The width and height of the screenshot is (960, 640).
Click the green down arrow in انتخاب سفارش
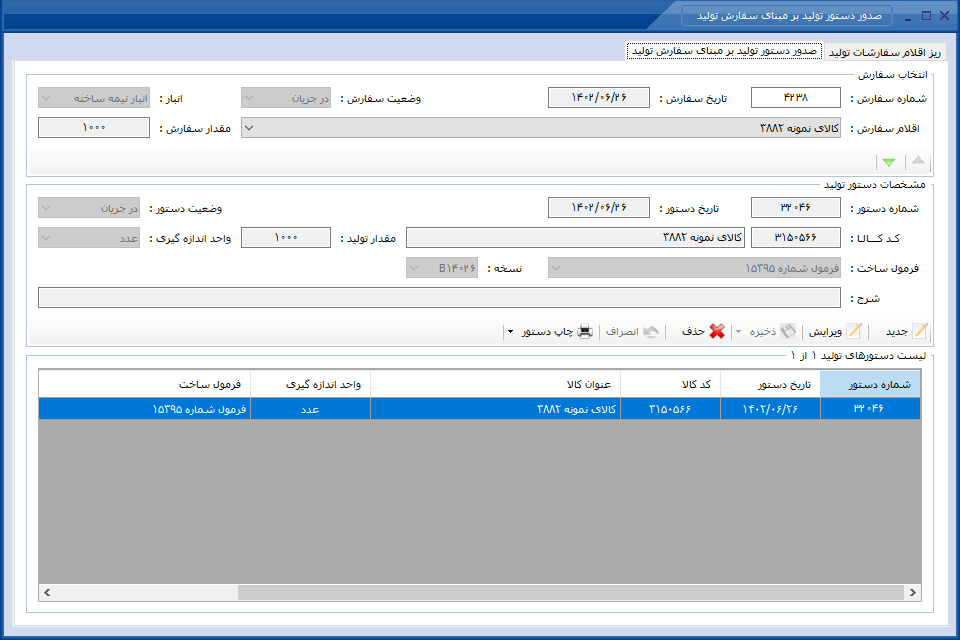tap(889, 162)
